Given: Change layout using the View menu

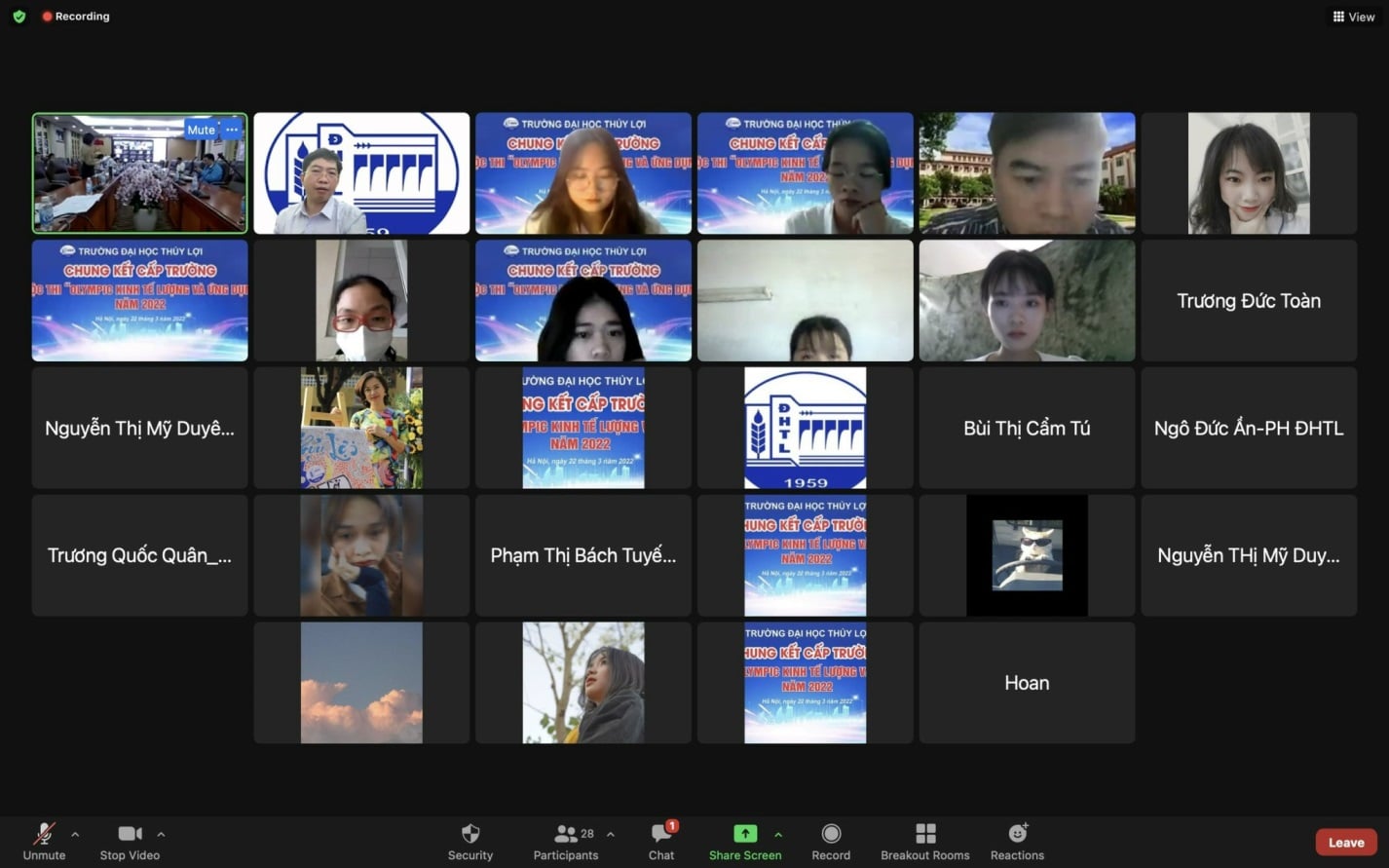Looking at the screenshot, I should (1354, 17).
